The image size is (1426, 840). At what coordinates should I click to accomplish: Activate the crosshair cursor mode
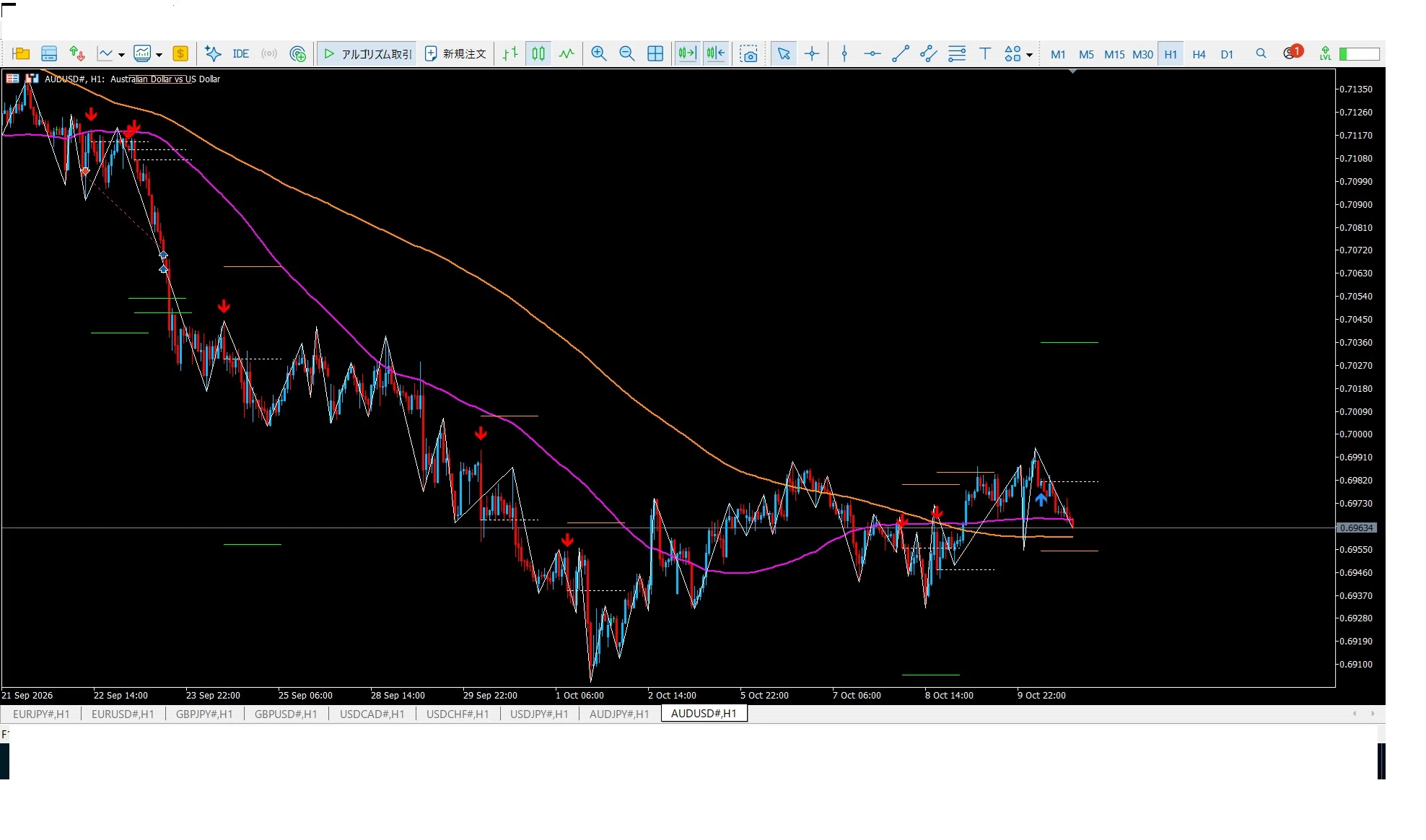812,53
